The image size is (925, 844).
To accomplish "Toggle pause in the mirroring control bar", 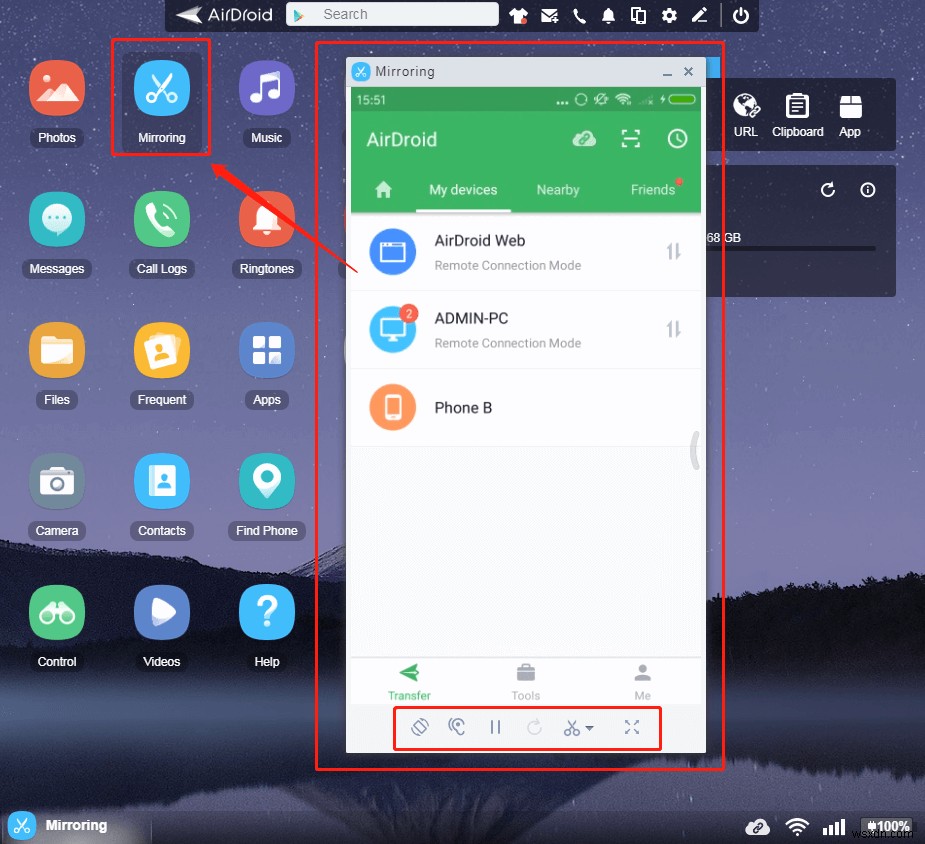I will point(495,727).
